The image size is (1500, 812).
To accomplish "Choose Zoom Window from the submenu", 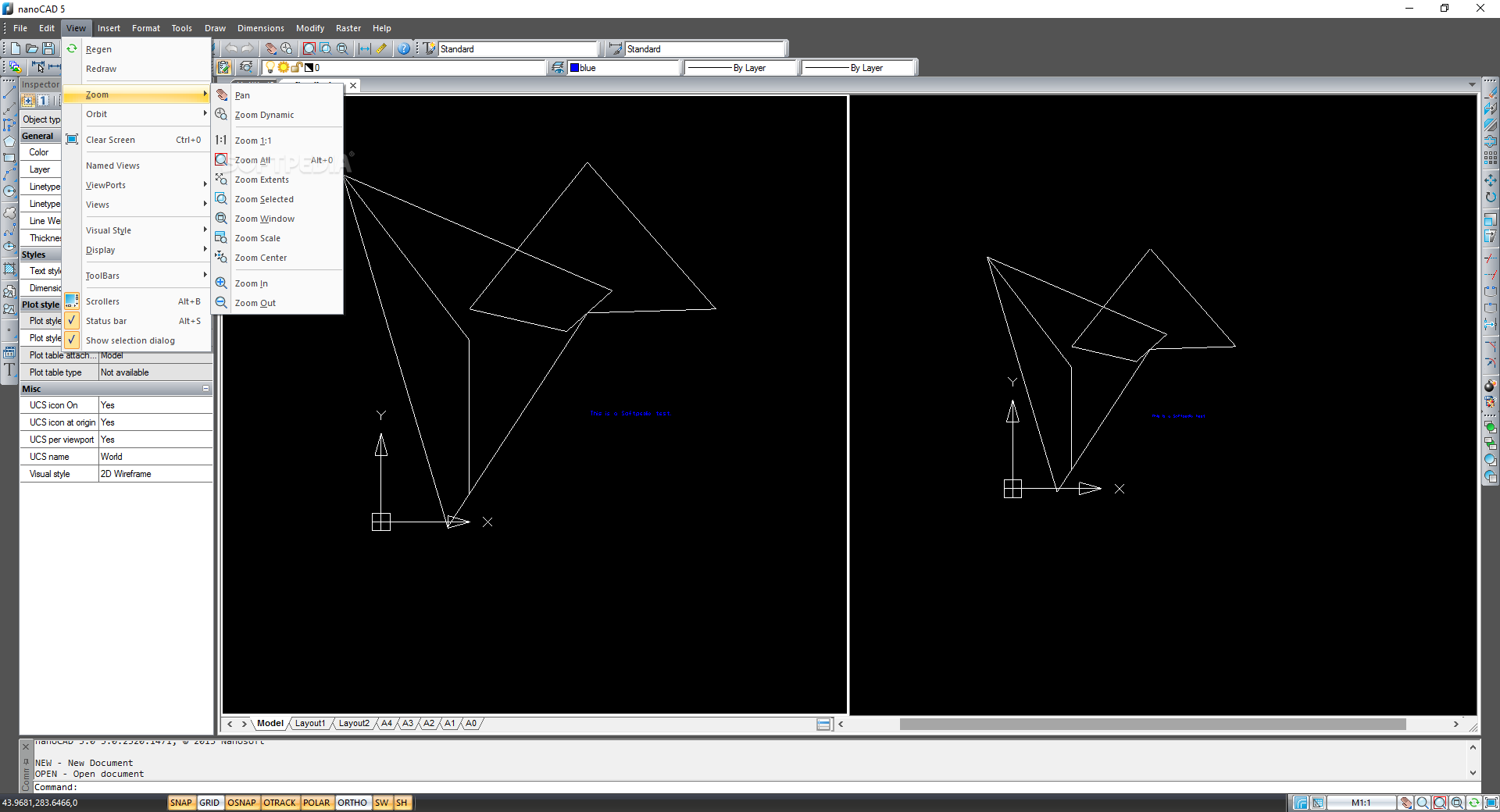I will [277, 219].
